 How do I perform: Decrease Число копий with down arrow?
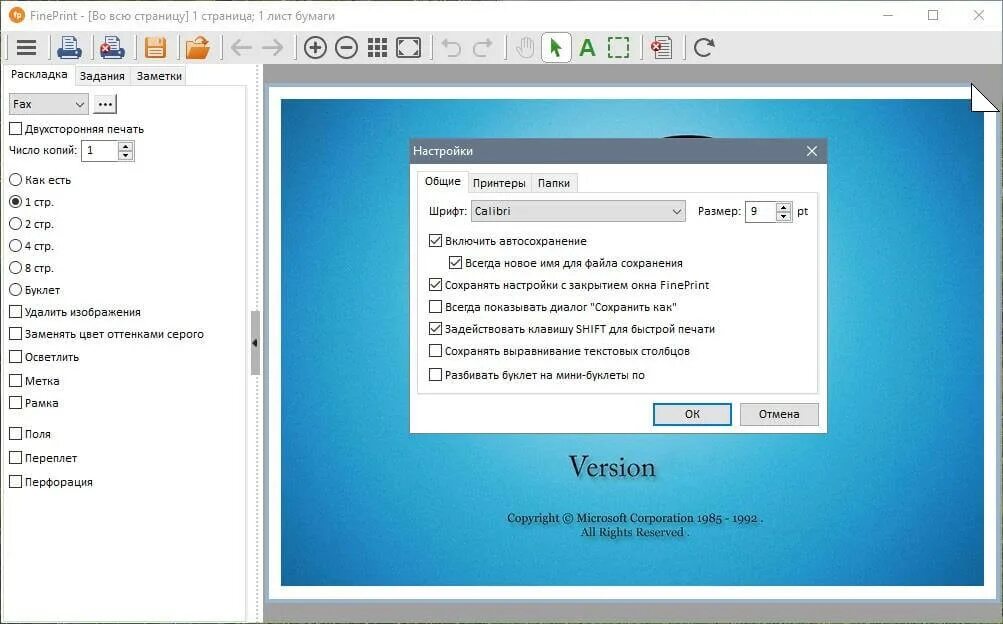[x=126, y=155]
